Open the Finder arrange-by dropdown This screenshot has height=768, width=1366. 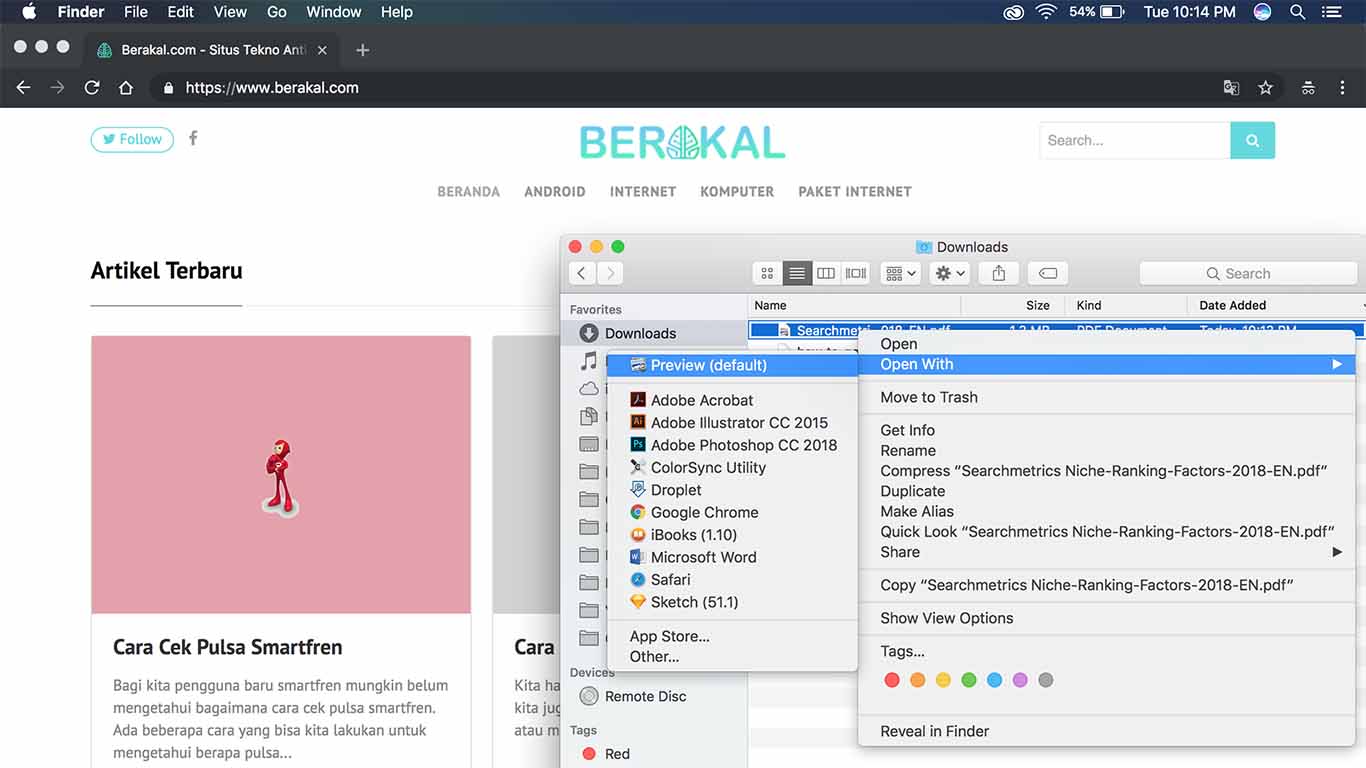click(900, 273)
